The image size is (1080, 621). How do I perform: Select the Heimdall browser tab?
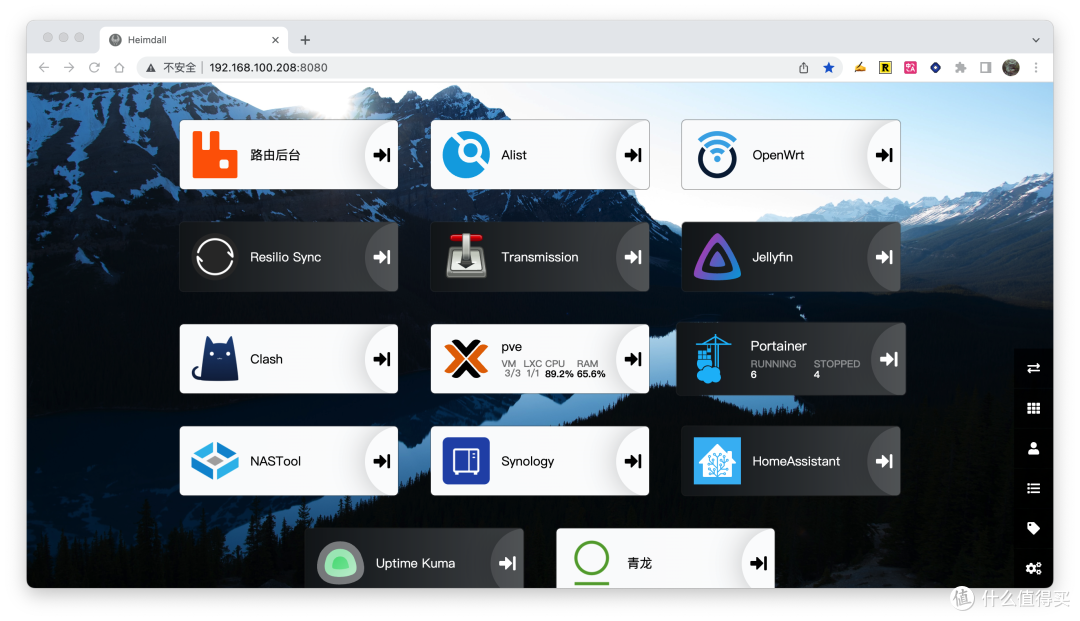pyautogui.click(x=193, y=40)
